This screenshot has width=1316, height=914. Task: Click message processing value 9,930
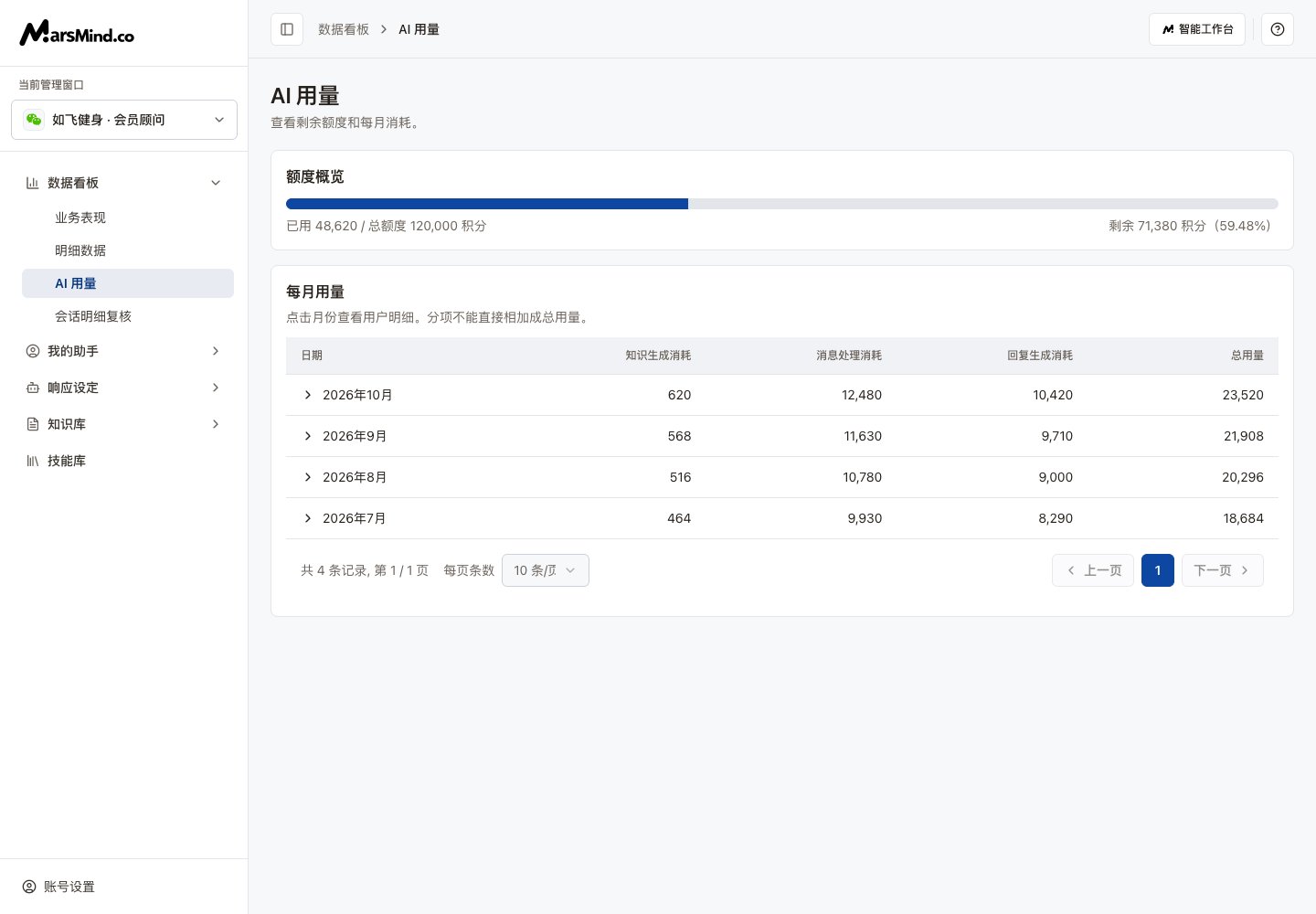[x=865, y=518]
